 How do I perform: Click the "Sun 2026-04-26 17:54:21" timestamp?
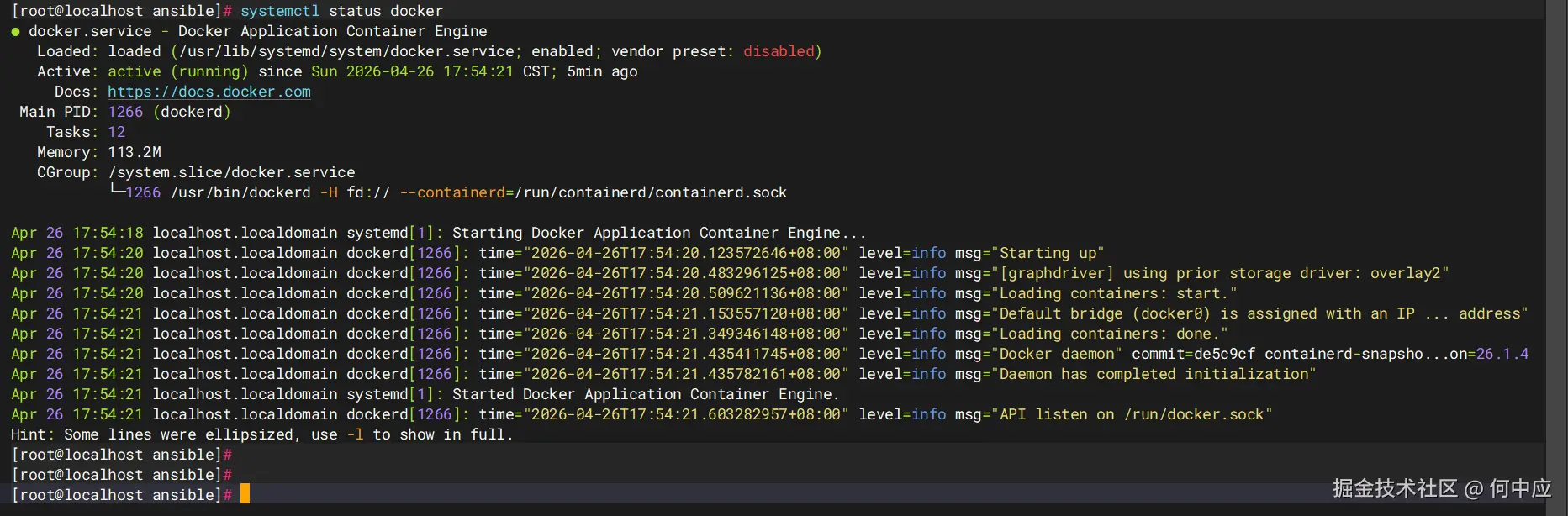412,71
